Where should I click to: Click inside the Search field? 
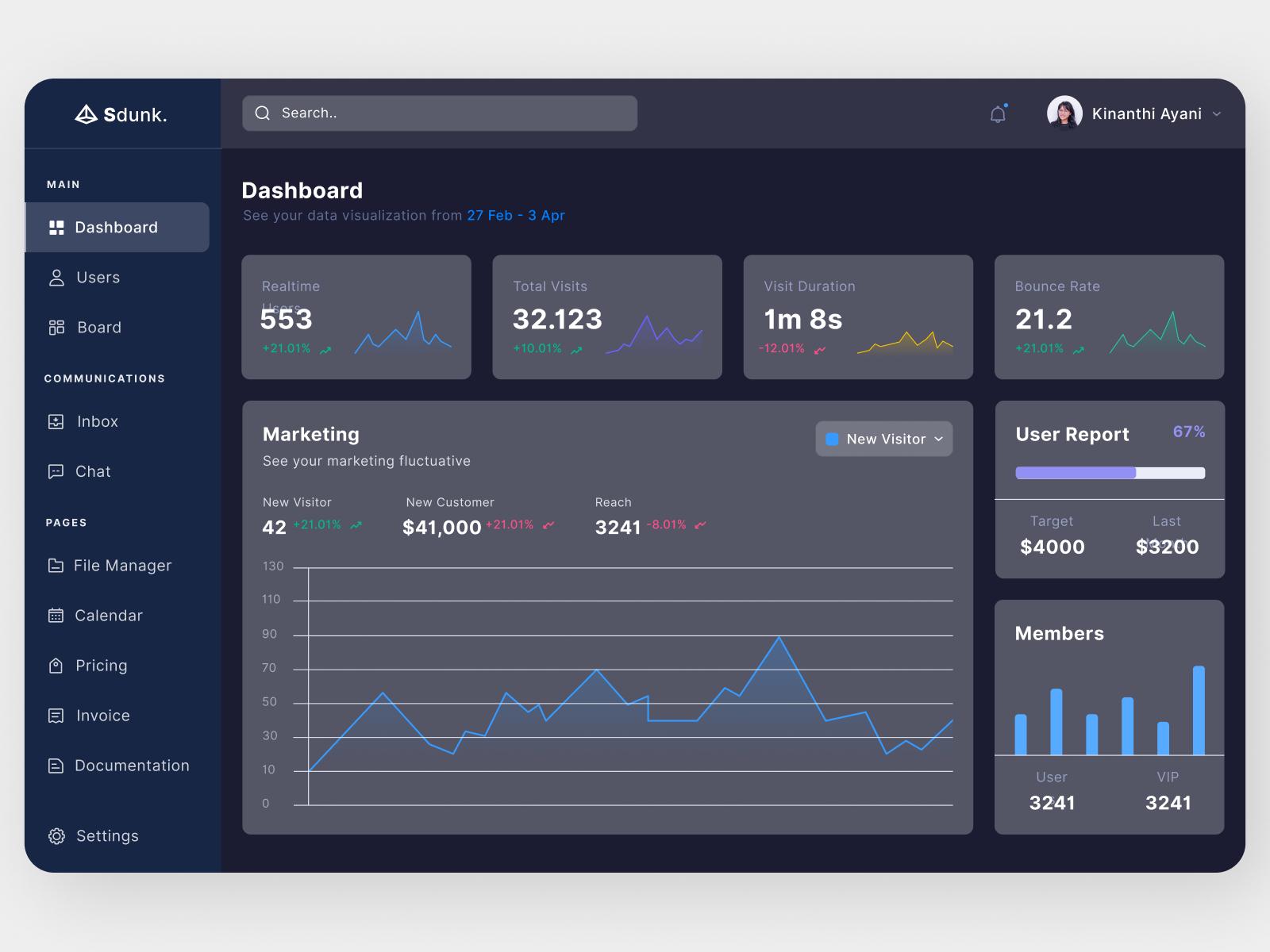(x=439, y=113)
